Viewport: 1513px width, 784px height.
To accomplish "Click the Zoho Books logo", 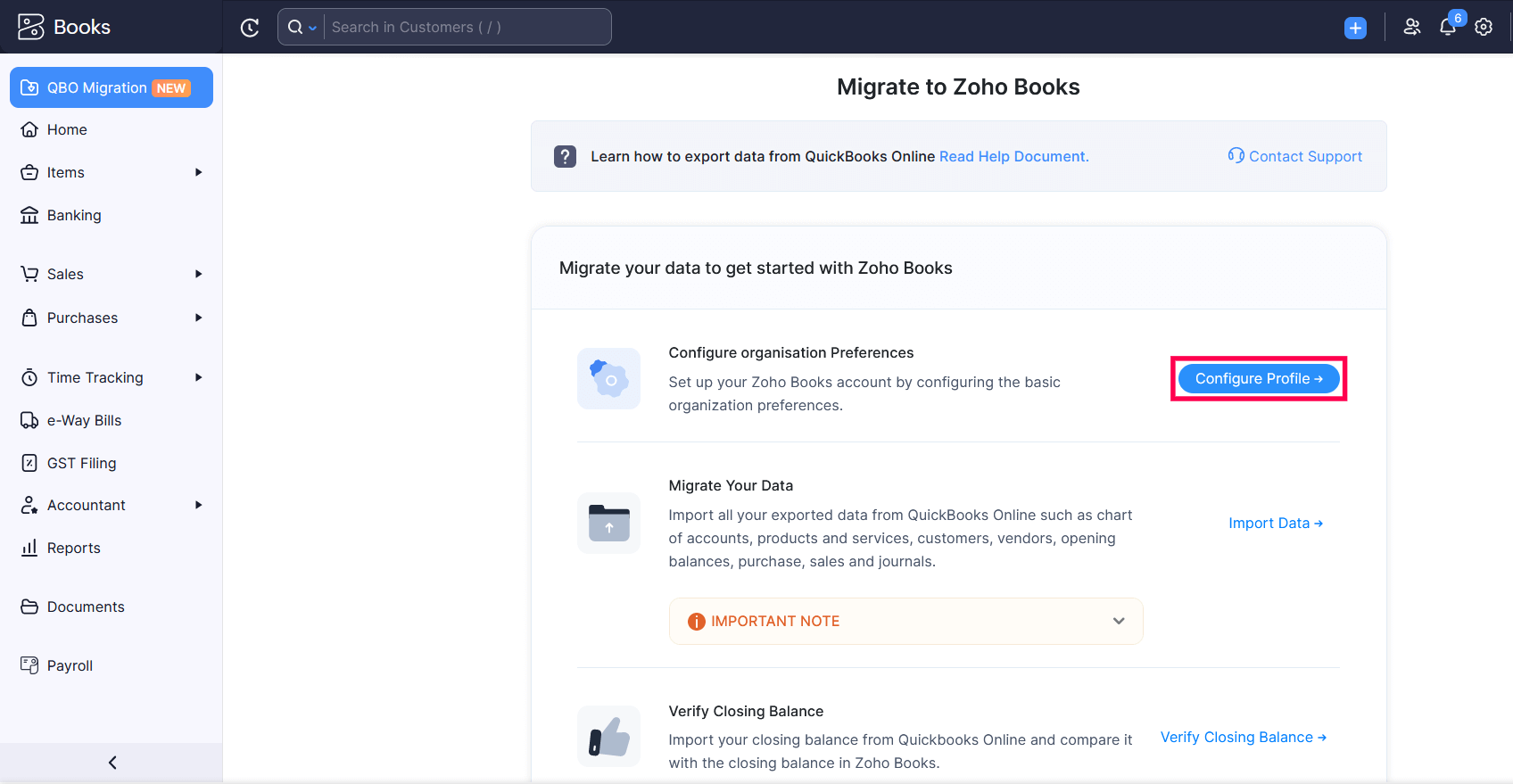I will coord(64,27).
